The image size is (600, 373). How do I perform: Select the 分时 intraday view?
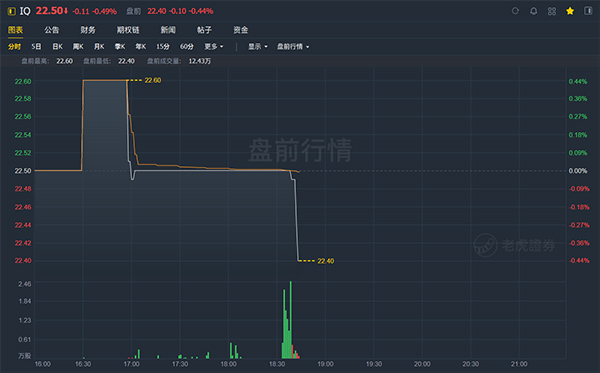pos(15,47)
